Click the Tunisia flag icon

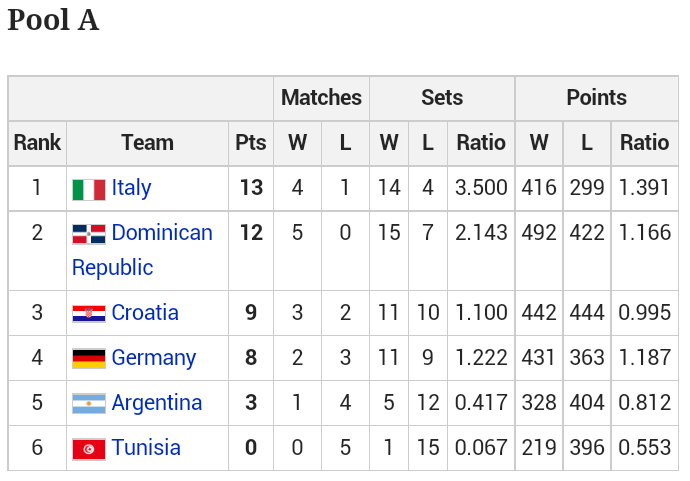[89, 449]
